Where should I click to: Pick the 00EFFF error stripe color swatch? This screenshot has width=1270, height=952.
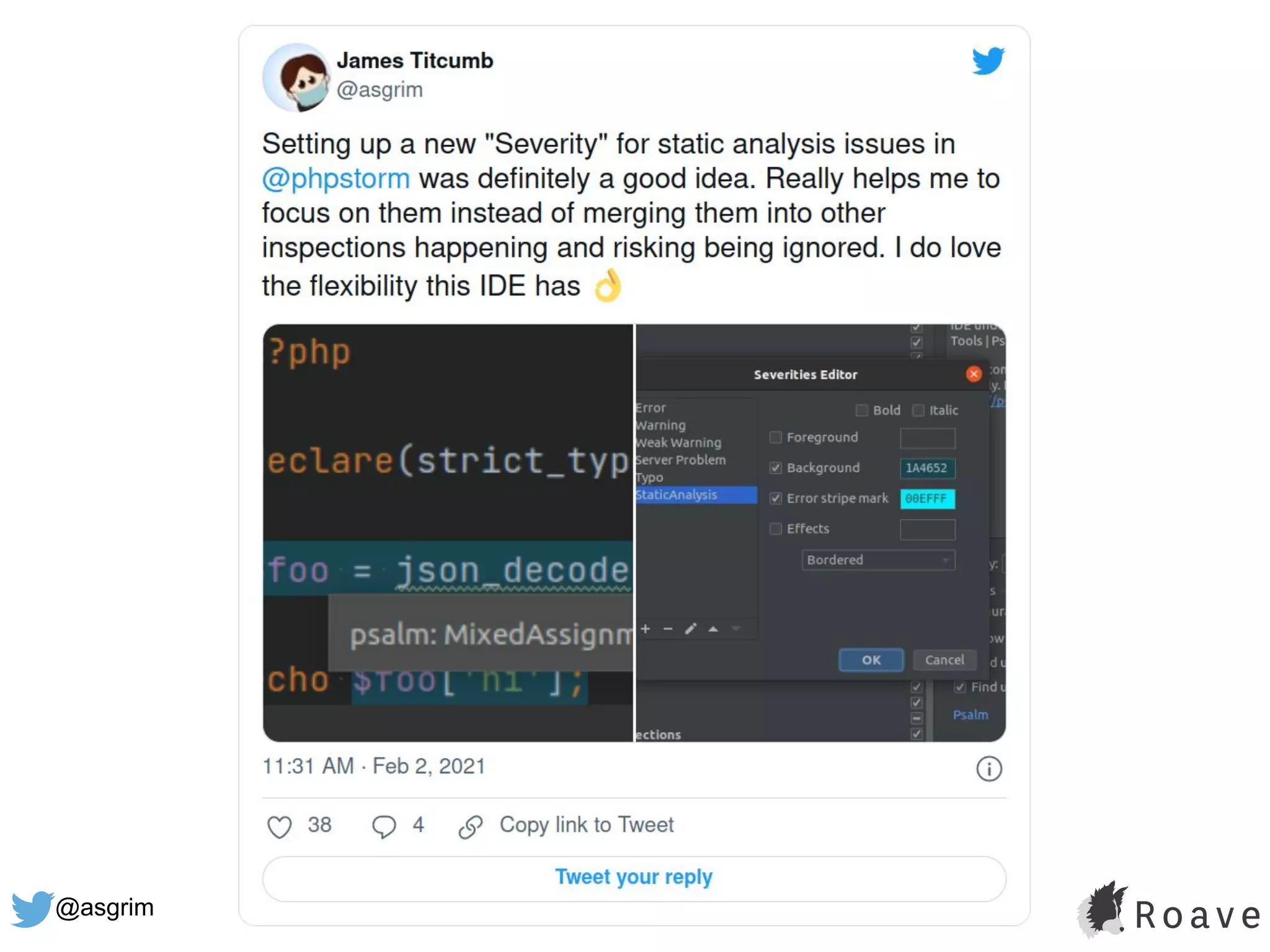click(x=927, y=498)
